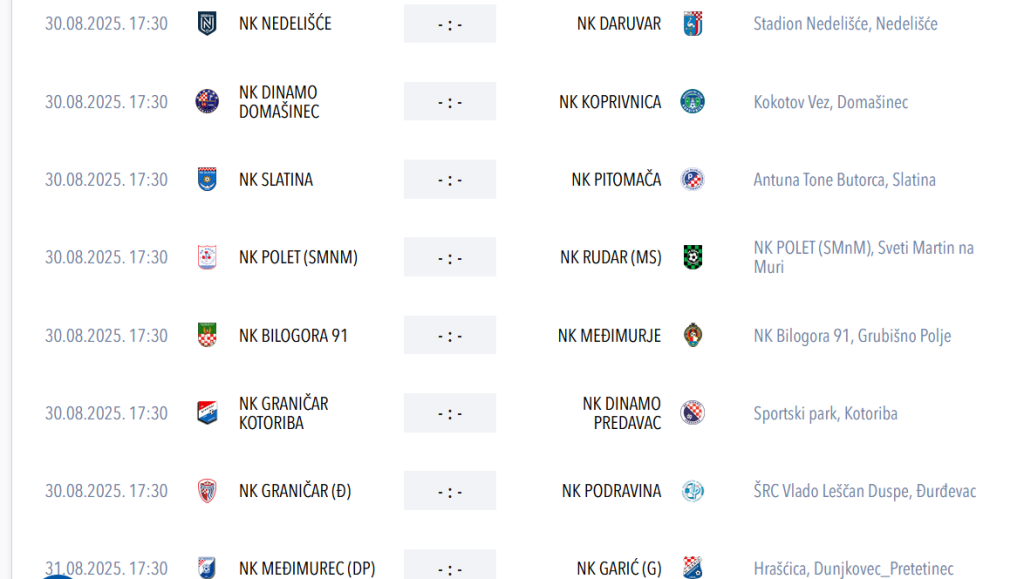
Task: Click the NK Nedelišće club crest
Action: [x=207, y=24]
